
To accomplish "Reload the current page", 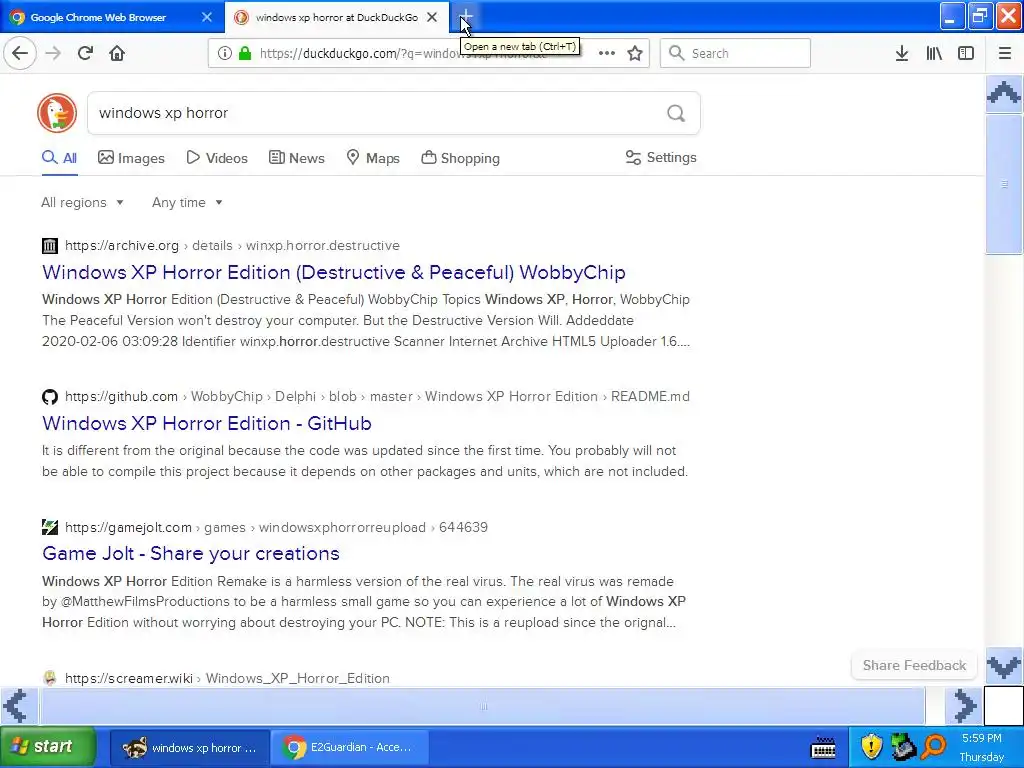I will click(x=85, y=53).
